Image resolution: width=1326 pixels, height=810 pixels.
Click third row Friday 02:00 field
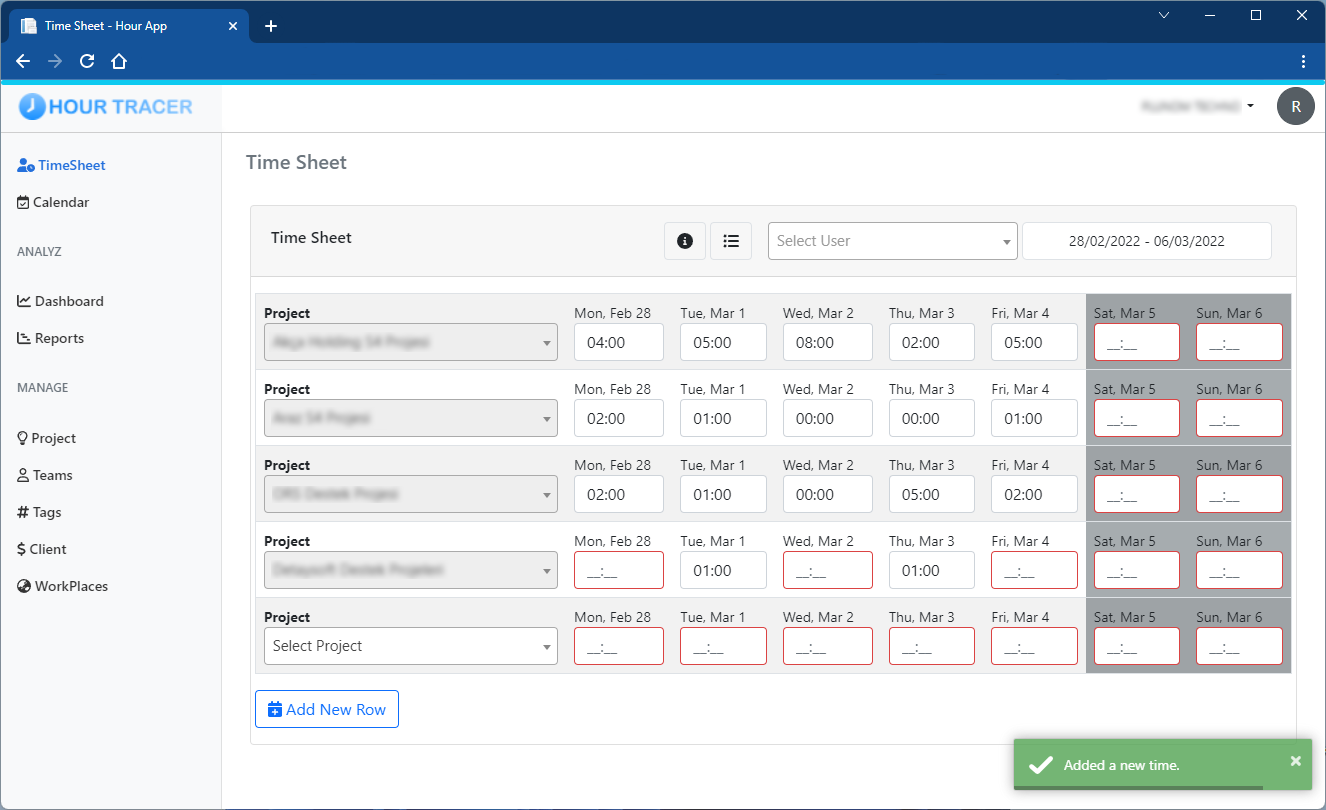tap(1035, 494)
